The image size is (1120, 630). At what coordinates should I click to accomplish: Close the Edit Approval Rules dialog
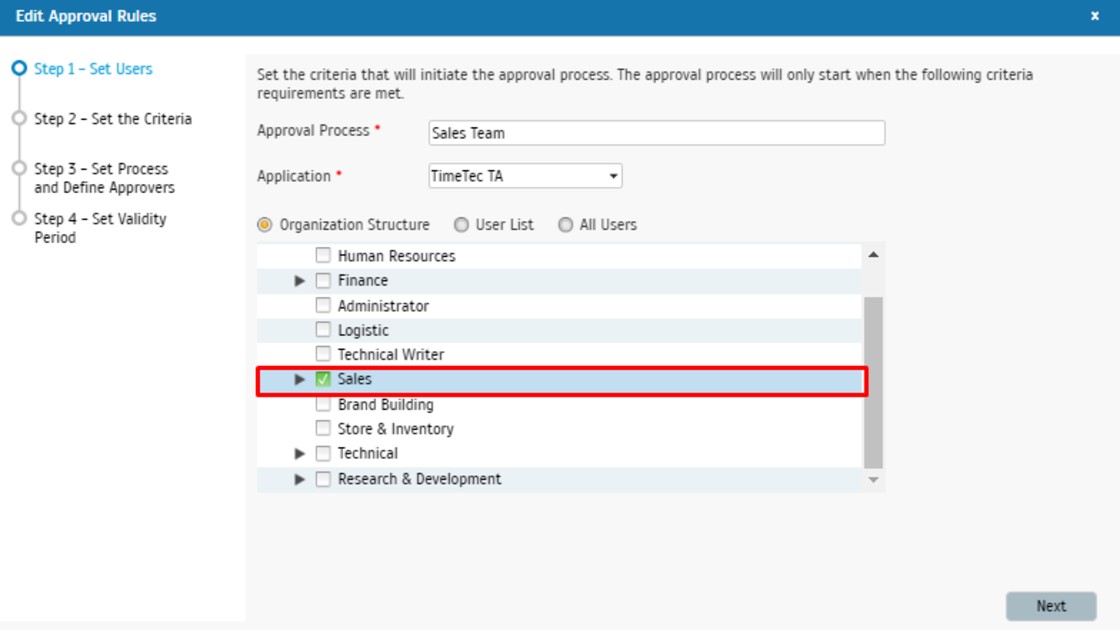click(1095, 16)
